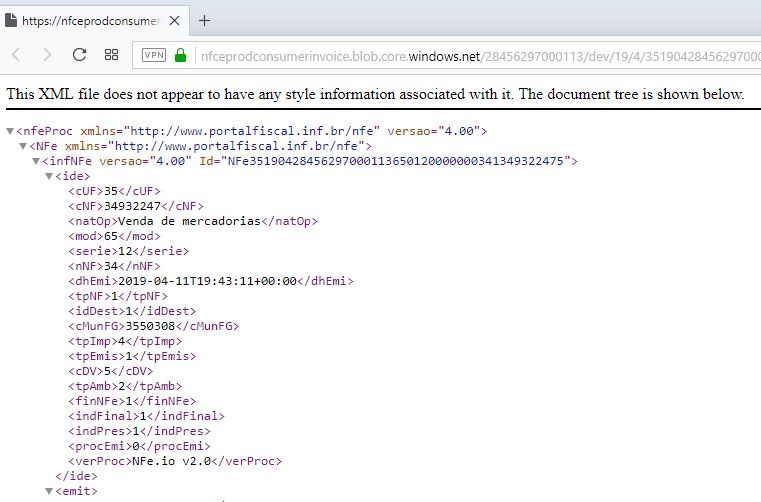Screen dimensions: 761x502
Task: Collapse the nfeProc root node
Action: tap(10, 131)
